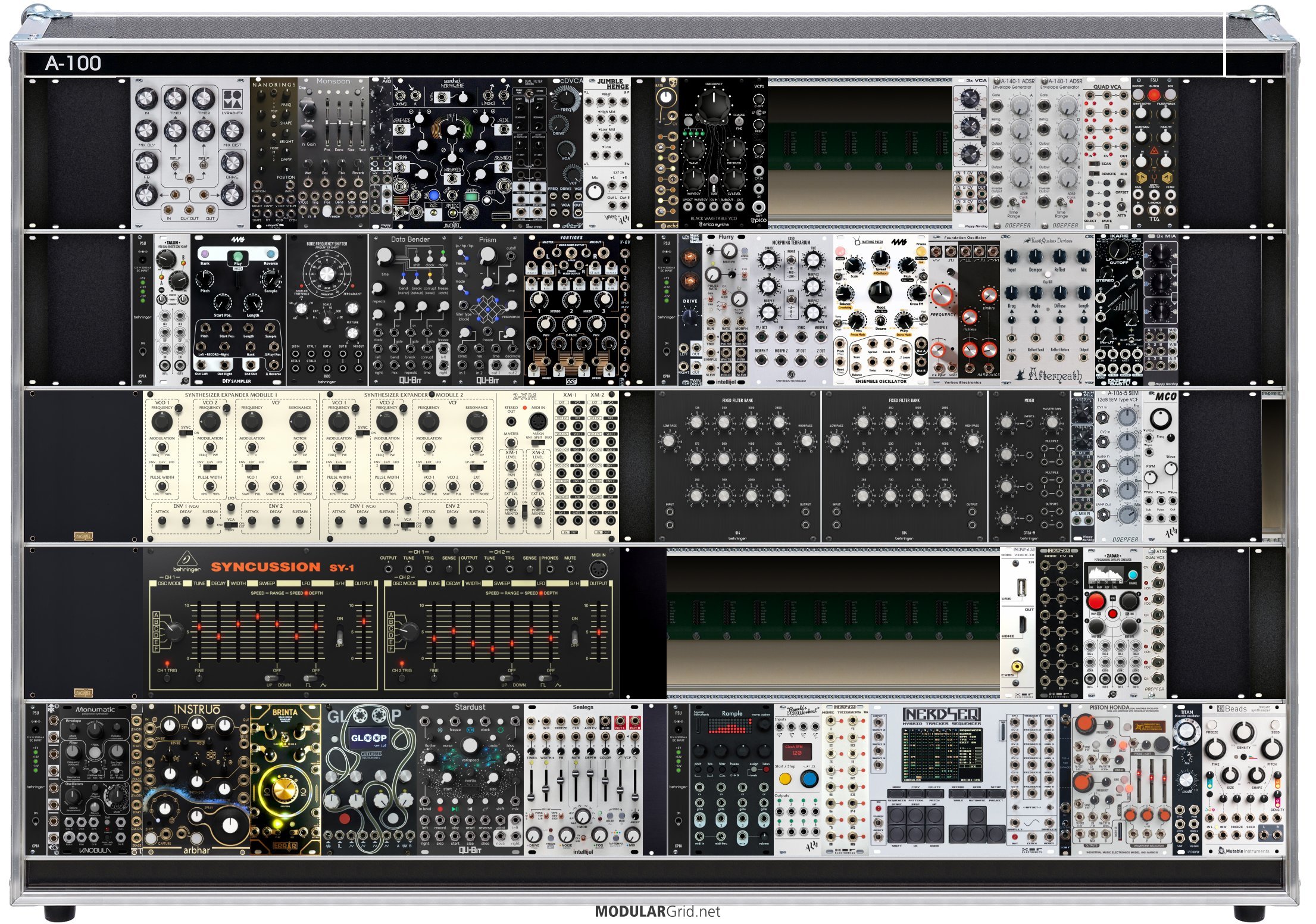This screenshot has height=924, width=1316.
Task: Click the SETUP button on NerdSeq
Action: 996,794
